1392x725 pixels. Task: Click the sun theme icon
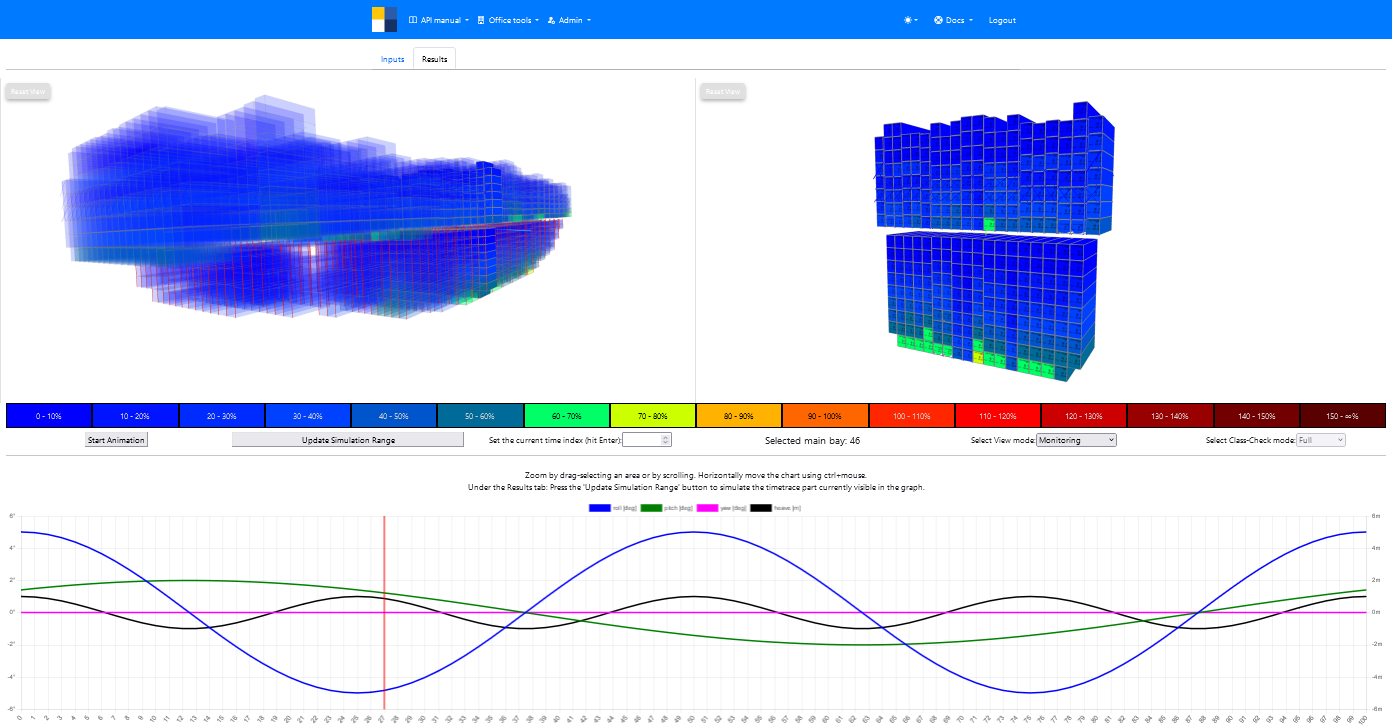(908, 20)
